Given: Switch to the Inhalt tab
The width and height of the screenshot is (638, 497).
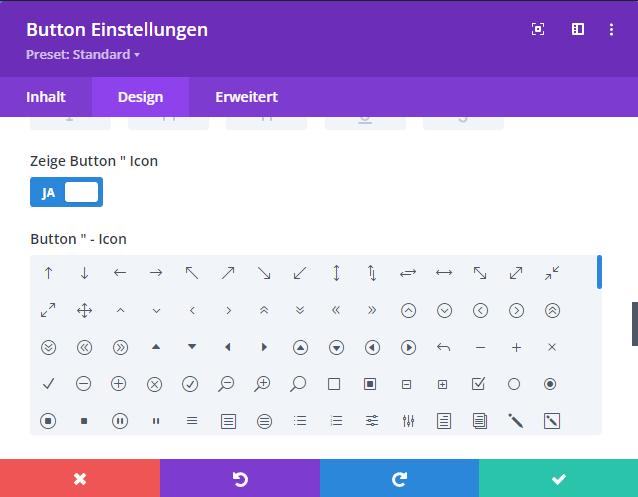Looking at the screenshot, I should [x=46, y=97].
